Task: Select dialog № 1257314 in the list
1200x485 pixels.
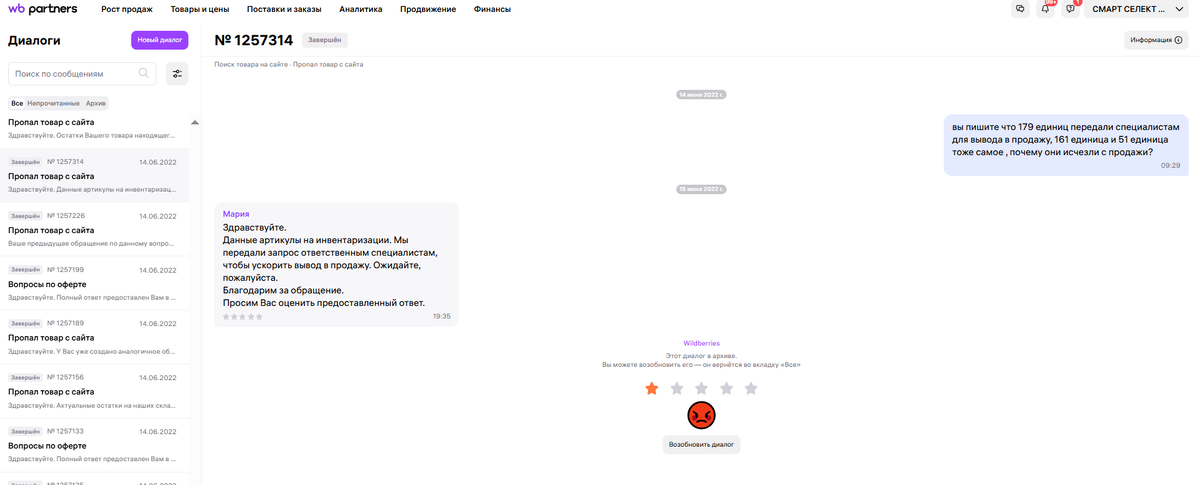Action: (x=94, y=175)
